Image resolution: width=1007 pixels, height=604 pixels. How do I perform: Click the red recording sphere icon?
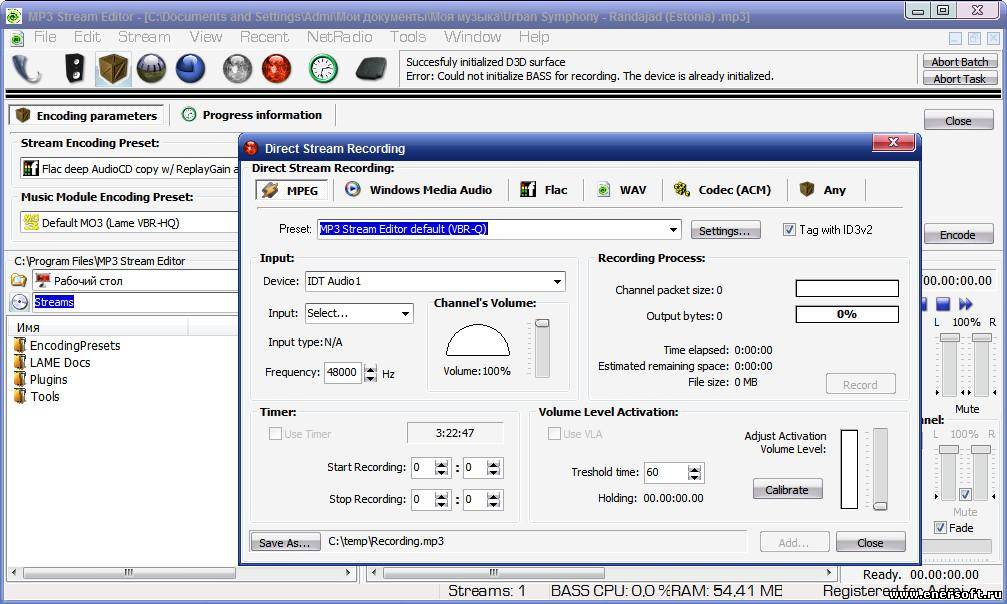276,69
